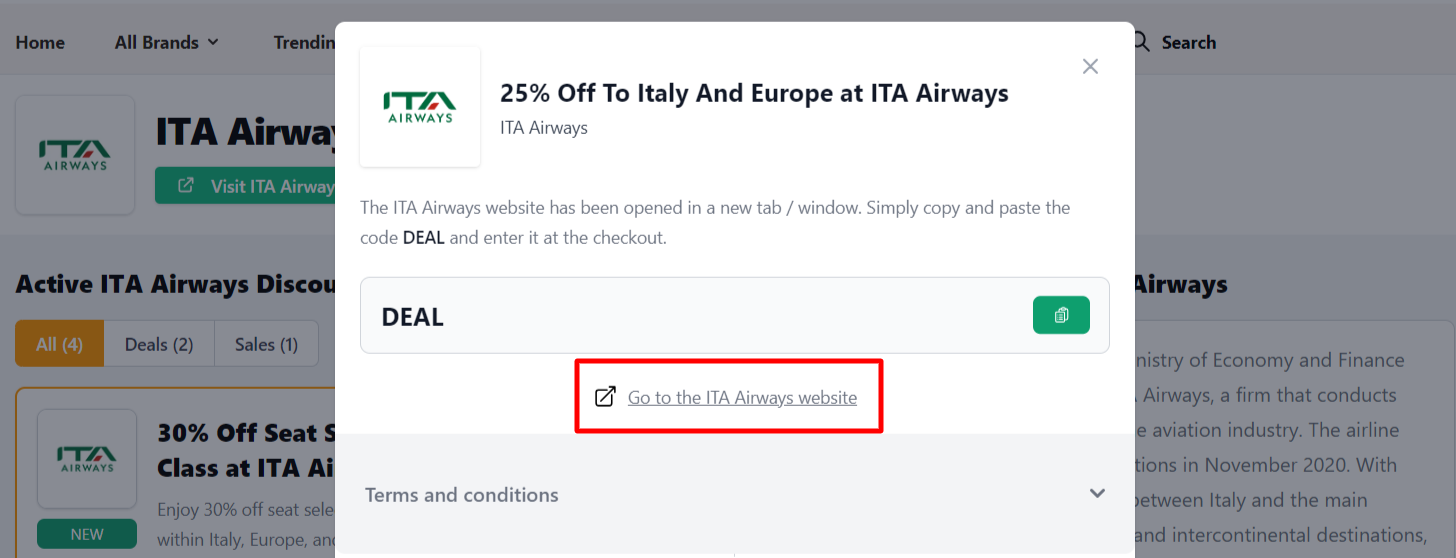Expand Terms and conditions with the chevron arrow
1456x558 pixels.
(x=1097, y=493)
